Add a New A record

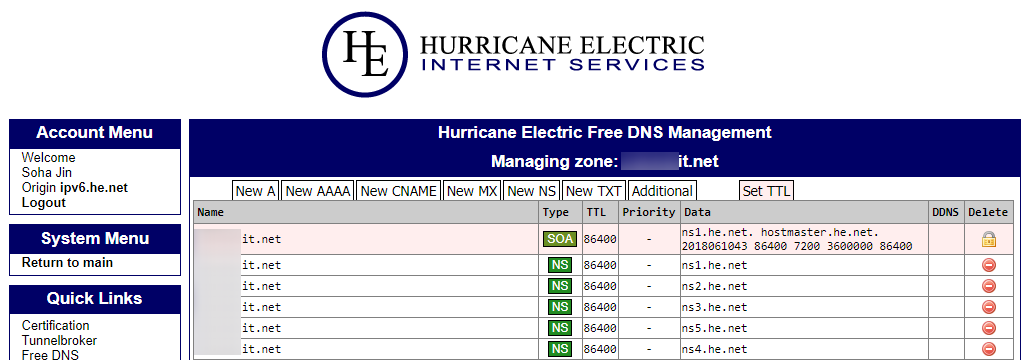[256, 191]
